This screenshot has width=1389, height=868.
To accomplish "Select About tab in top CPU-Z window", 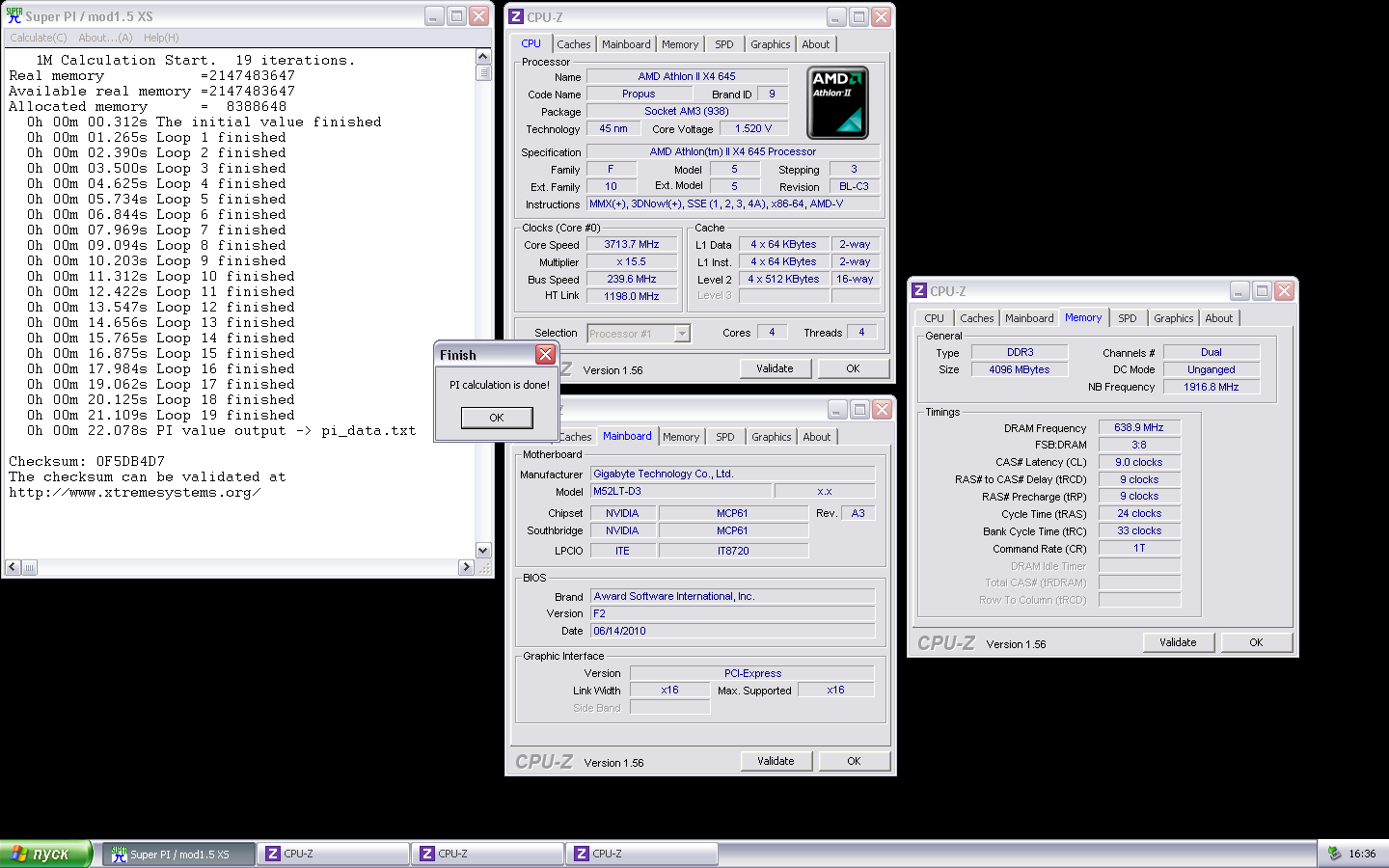I will coord(816,44).
